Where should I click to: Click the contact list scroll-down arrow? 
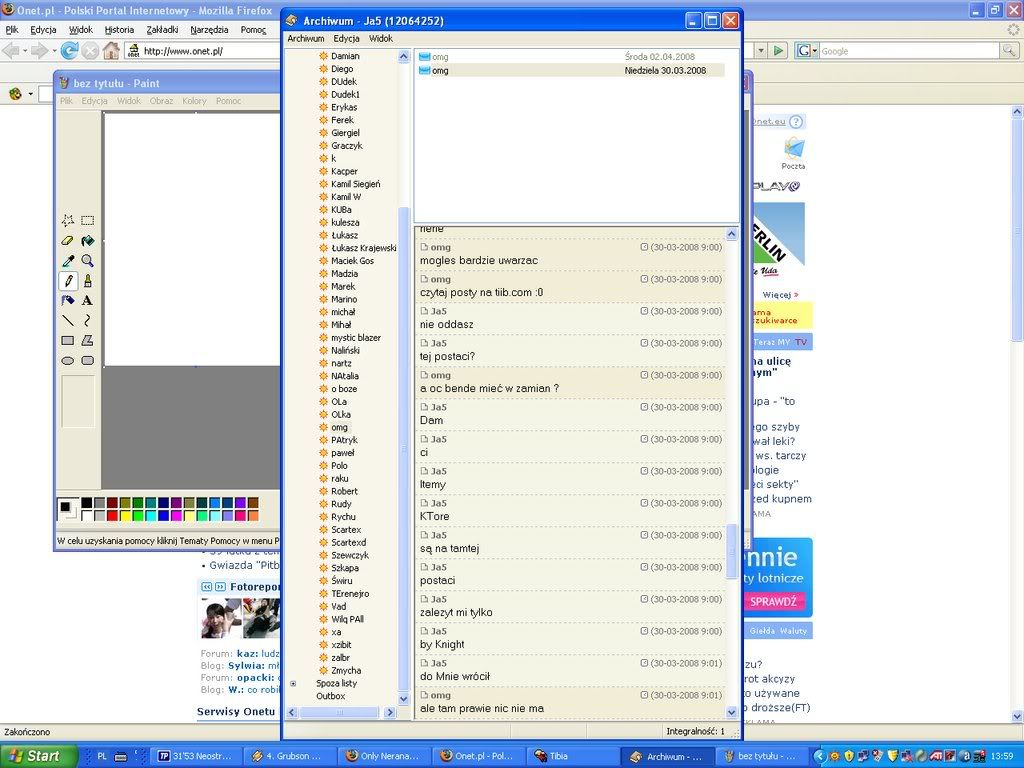click(x=403, y=698)
